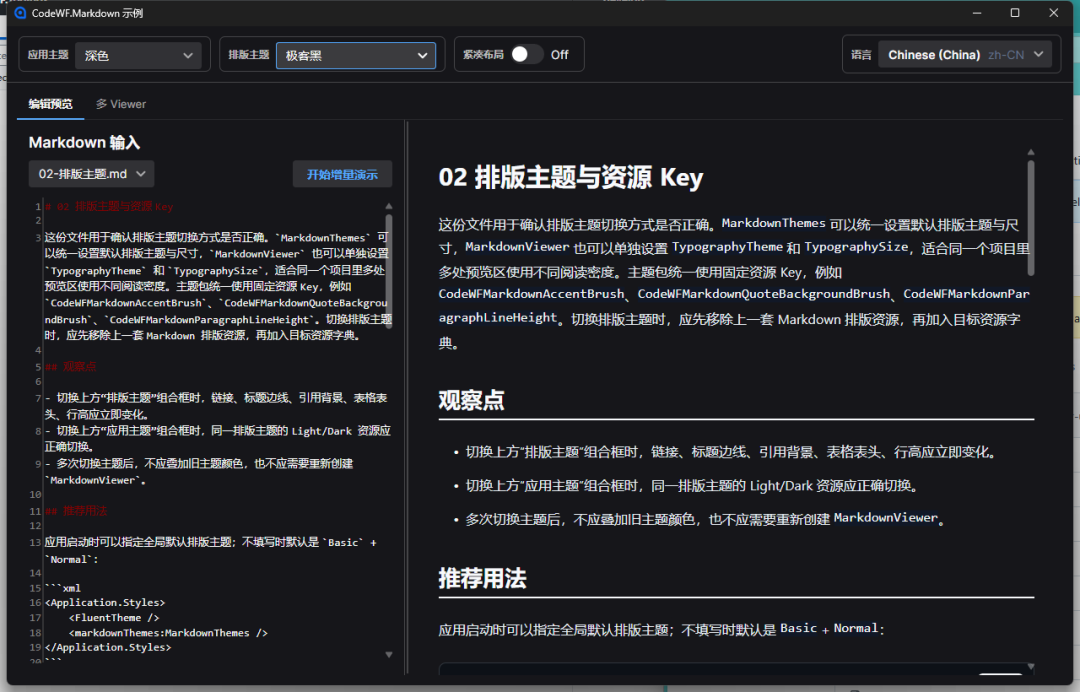Image resolution: width=1080 pixels, height=692 pixels.
Task: Click the preview bullet mentioning Light/Dark 资源
Action: (x=692, y=486)
